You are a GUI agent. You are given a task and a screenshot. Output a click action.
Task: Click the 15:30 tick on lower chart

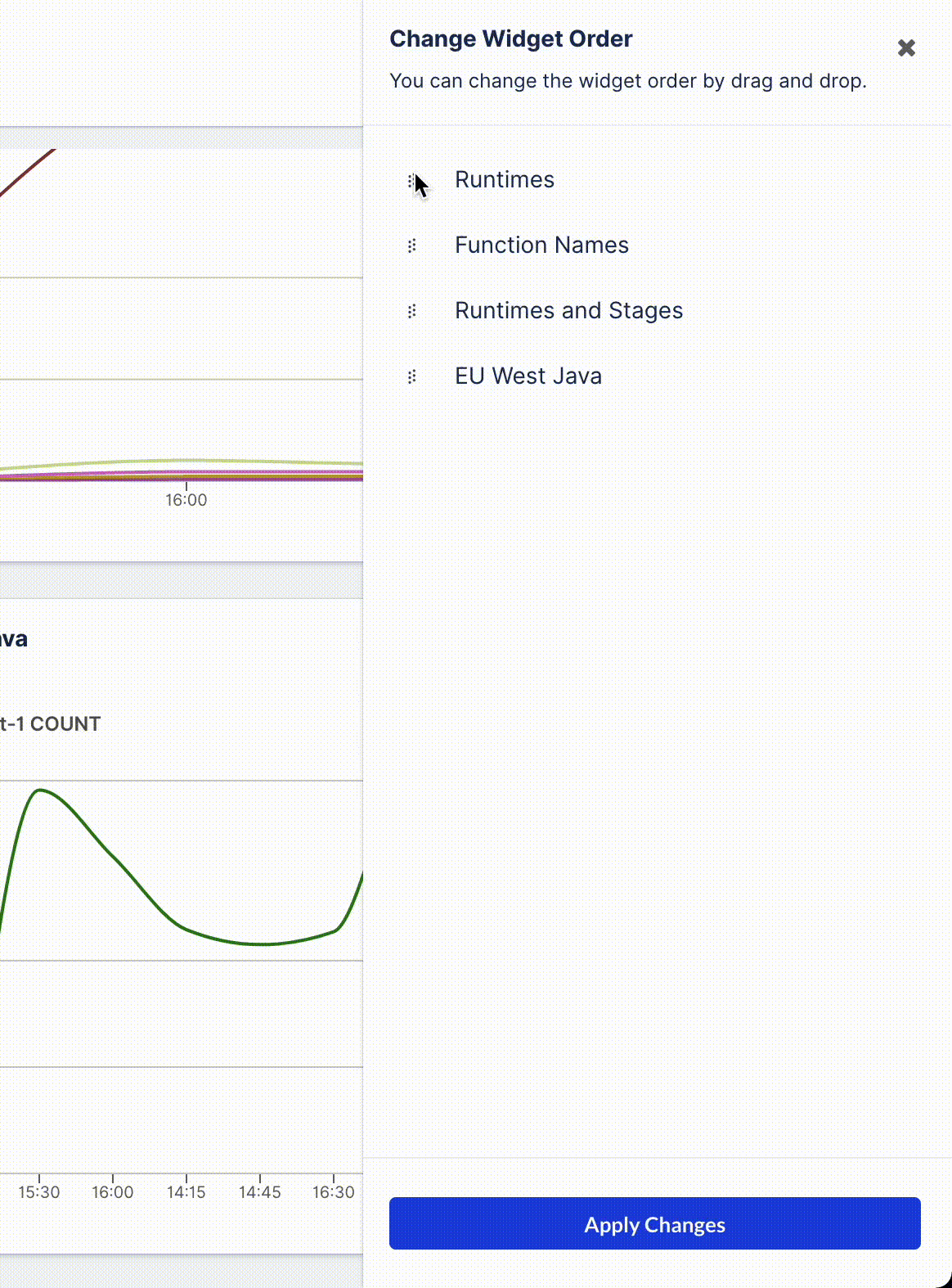coord(39,1192)
